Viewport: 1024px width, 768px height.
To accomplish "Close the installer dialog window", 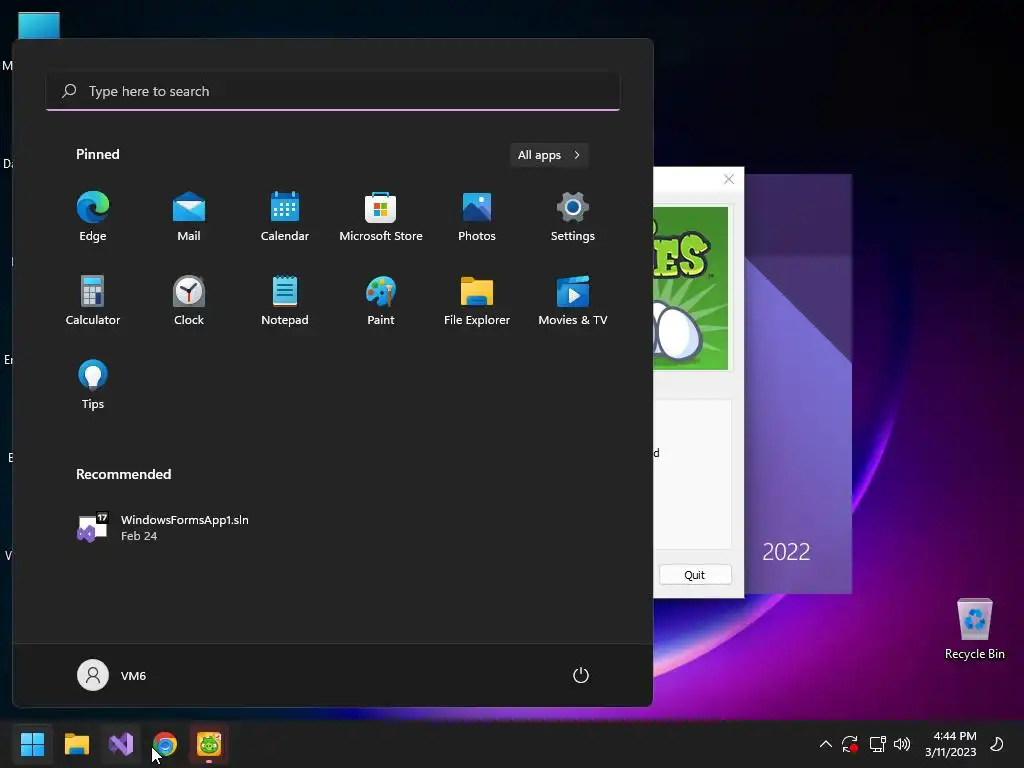I will (x=729, y=179).
